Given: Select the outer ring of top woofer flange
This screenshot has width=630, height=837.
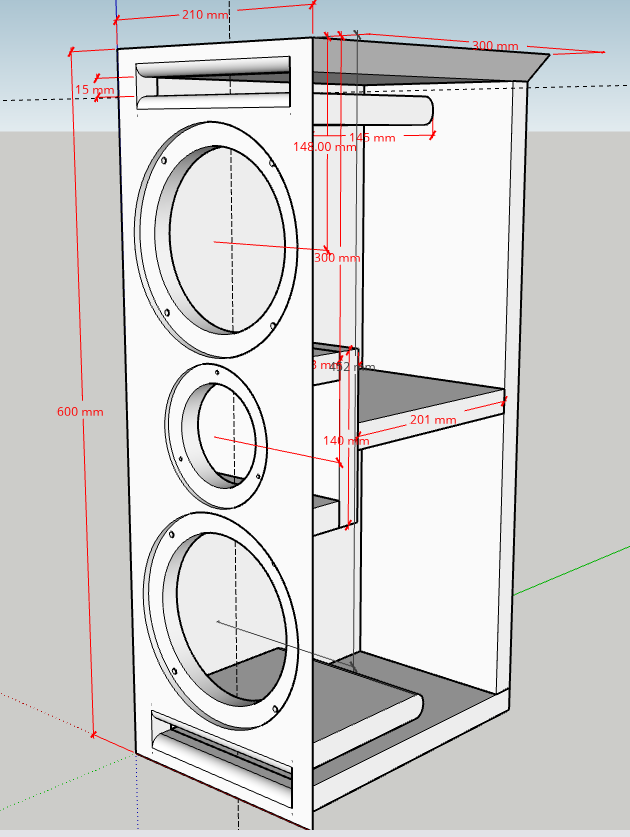Looking at the screenshot, I should 149,250.
